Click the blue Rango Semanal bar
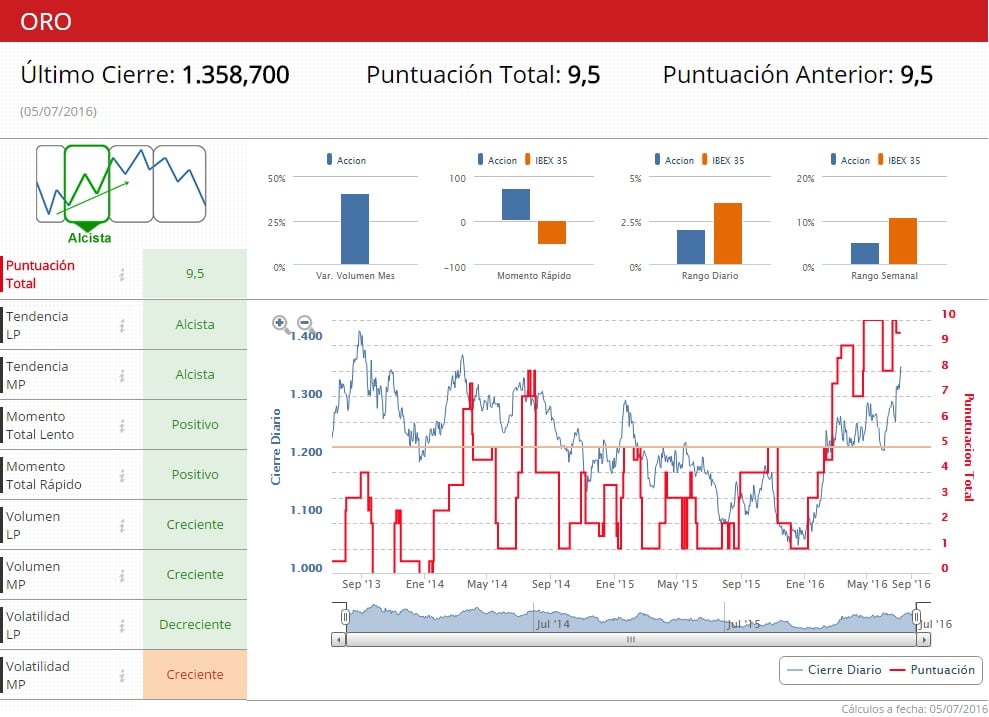 tap(865, 254)
